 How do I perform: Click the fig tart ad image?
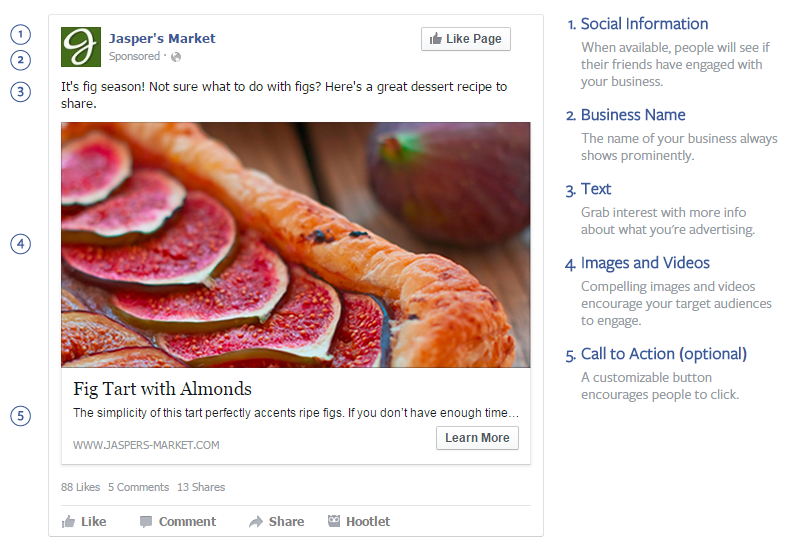[x=295, y=245]
